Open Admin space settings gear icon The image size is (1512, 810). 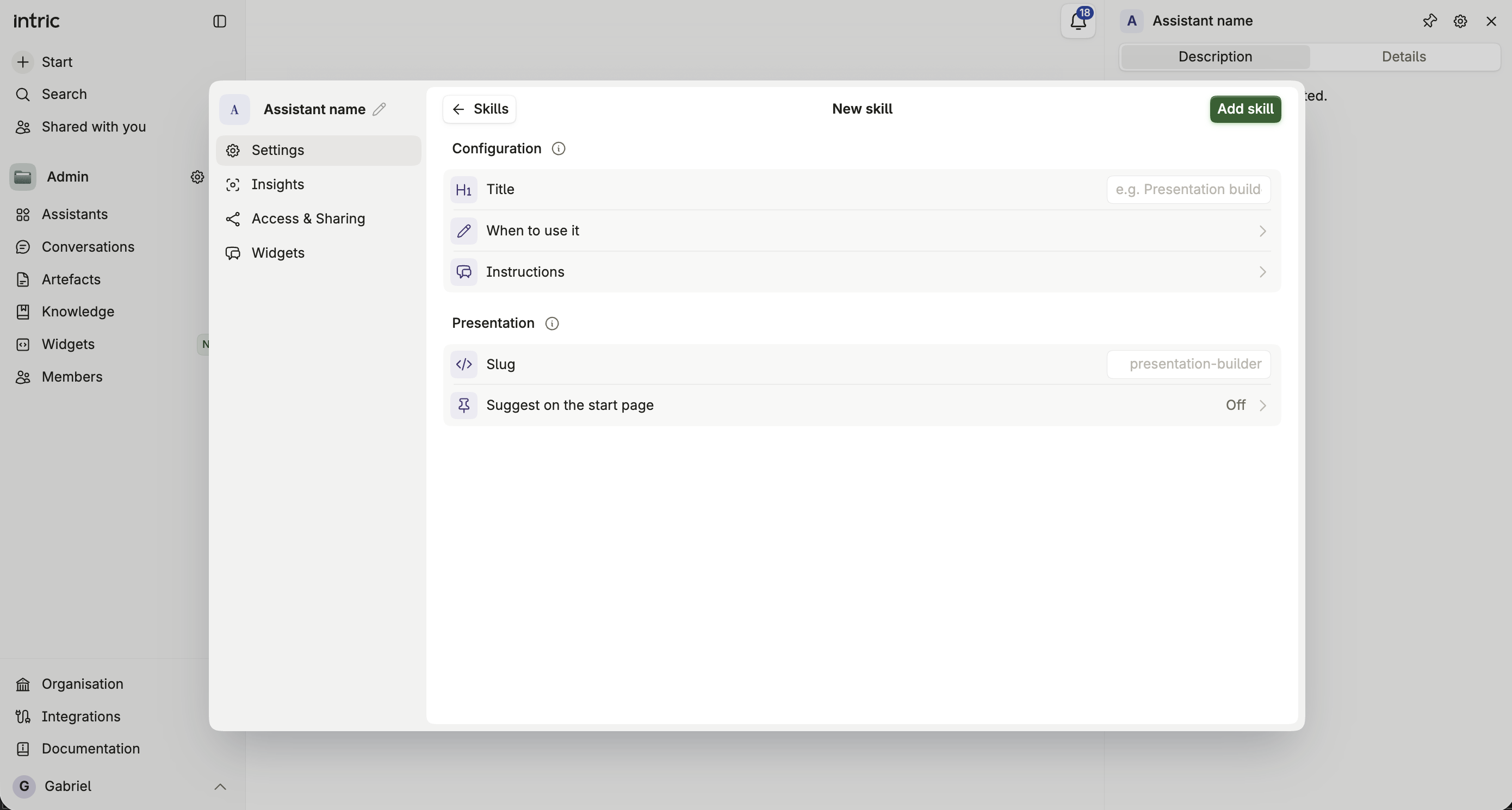coord(197,177)
